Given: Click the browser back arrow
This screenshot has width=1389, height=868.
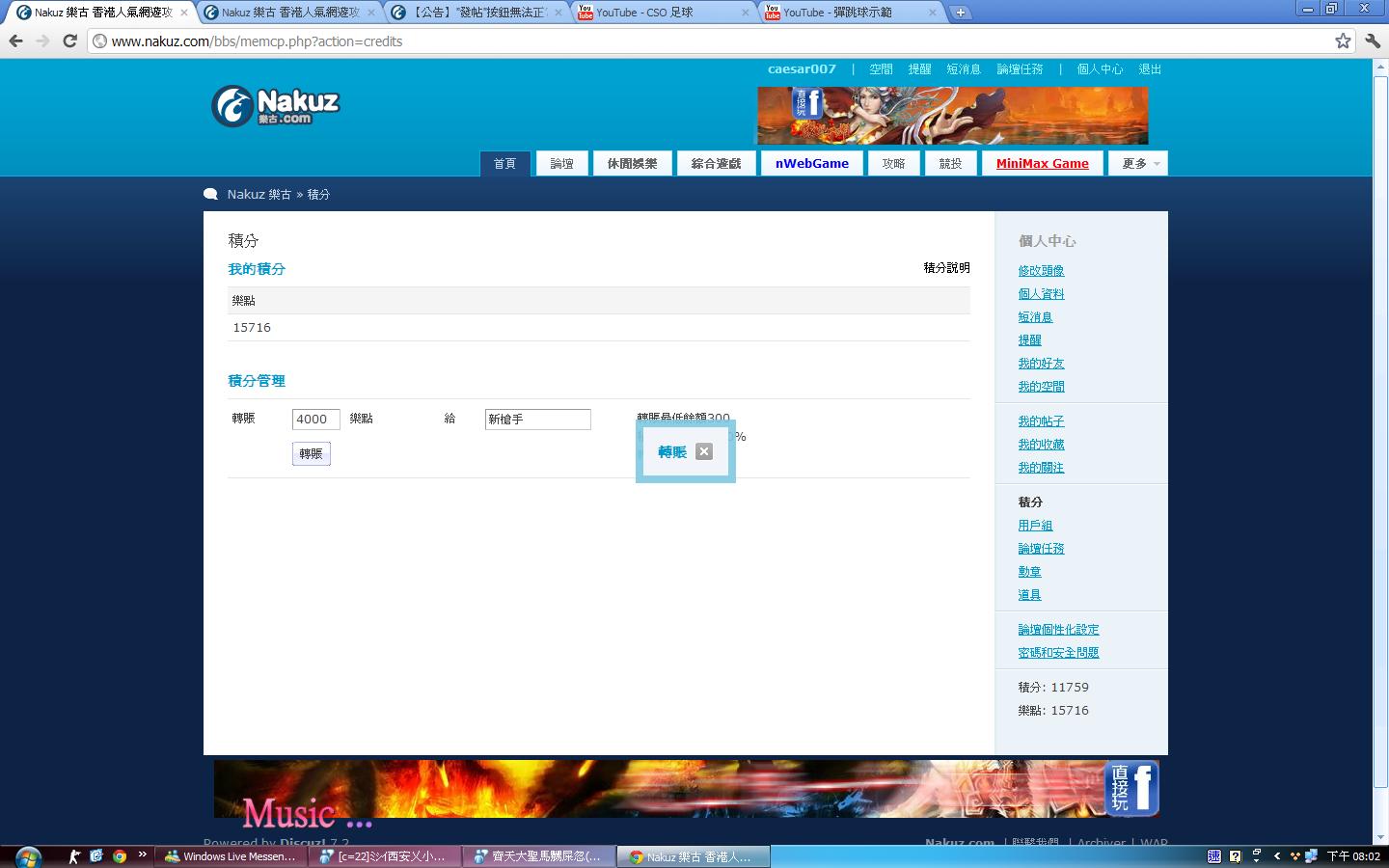Looking at the screenshot, I should coord(15,41).
